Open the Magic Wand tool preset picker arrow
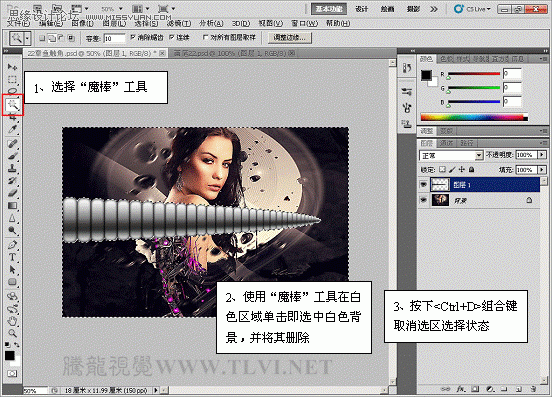 (27, 38)
